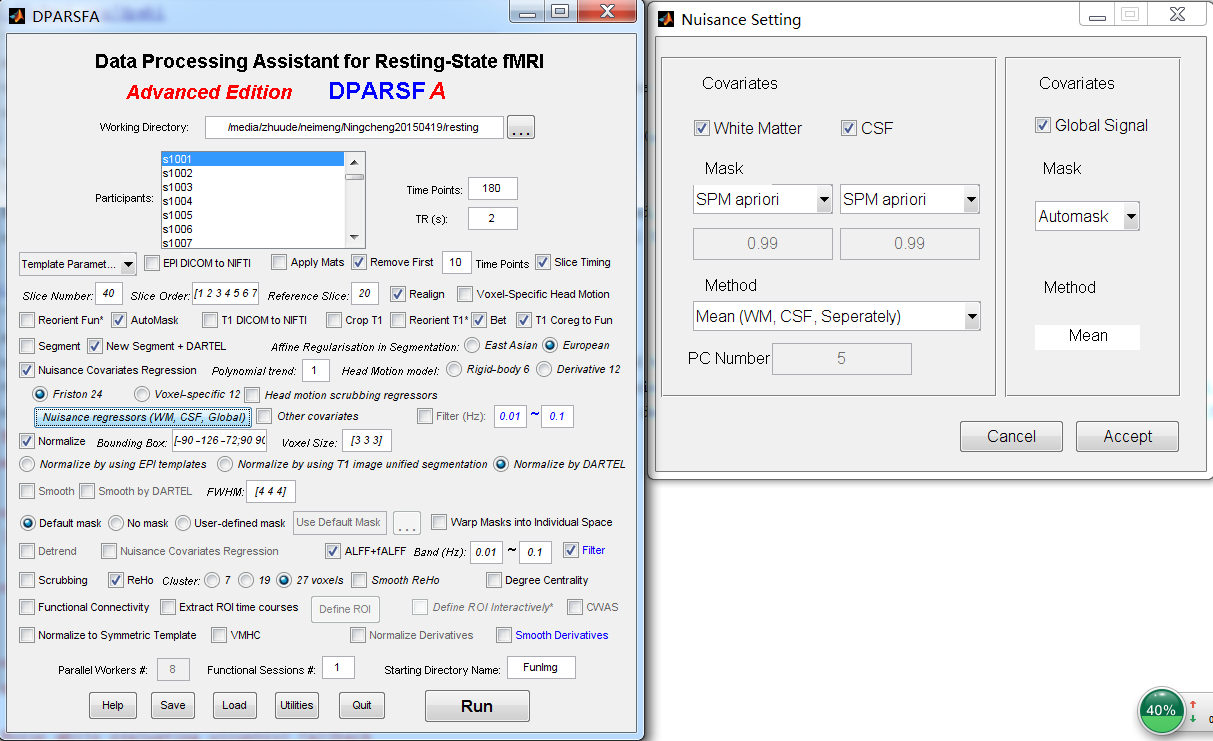Check the Other covariates checkbox
Viewport: 1213px width, 741px height.
[x=265, y=416]
